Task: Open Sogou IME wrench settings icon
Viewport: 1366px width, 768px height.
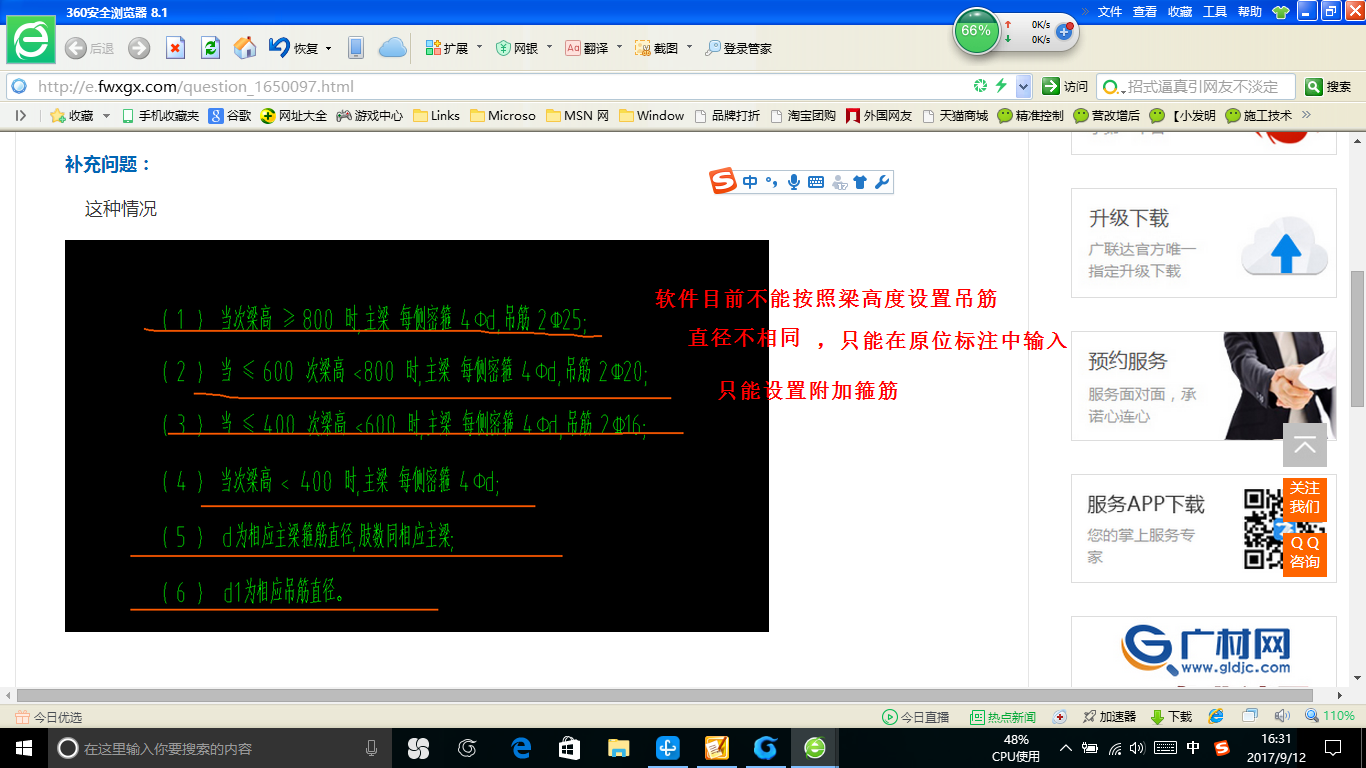Action: pos(881,182)
